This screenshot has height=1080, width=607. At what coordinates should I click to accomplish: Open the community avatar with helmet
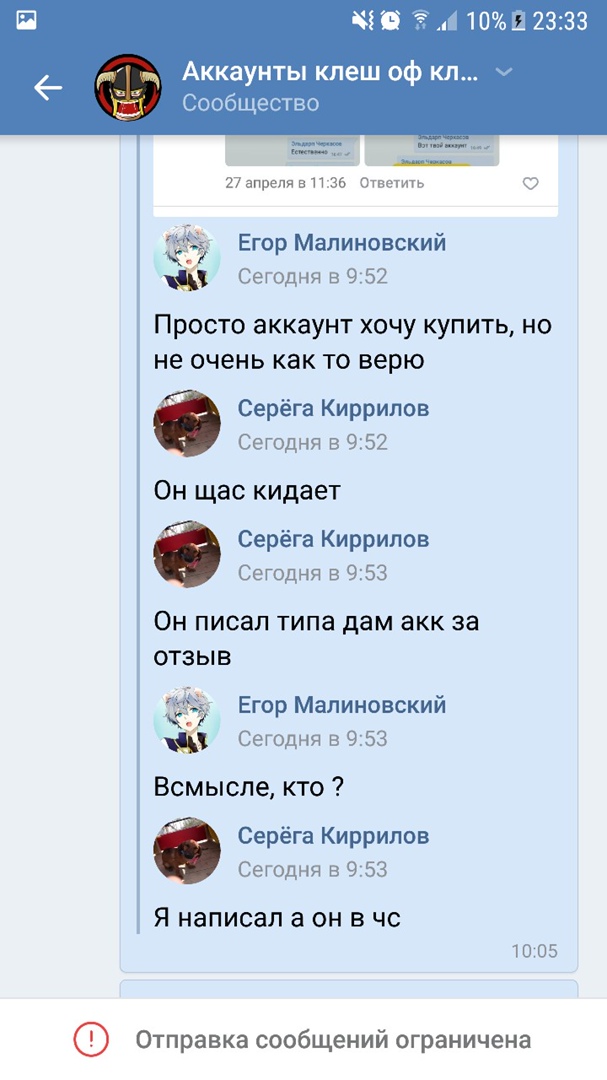(x=127, y=87)
